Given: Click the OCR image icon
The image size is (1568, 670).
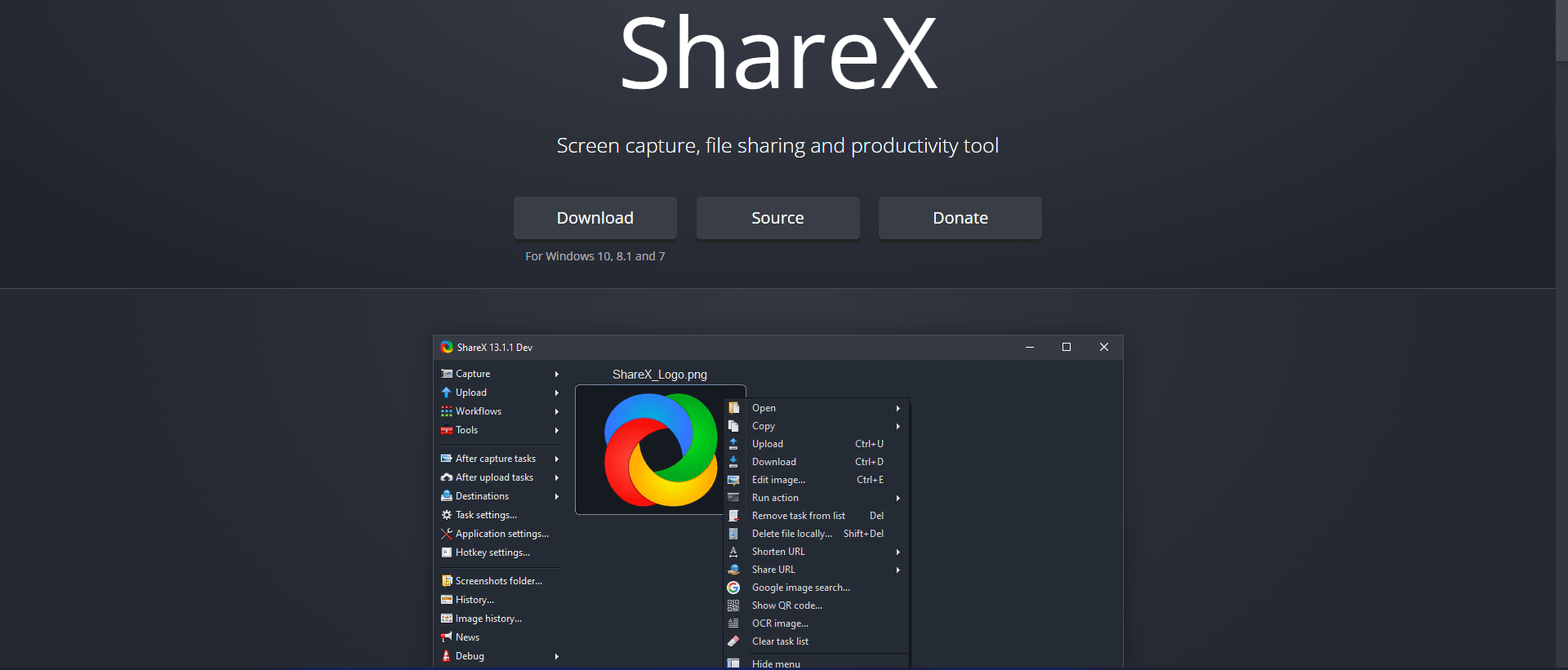Looking at the screenshot, I should point(733,623).
